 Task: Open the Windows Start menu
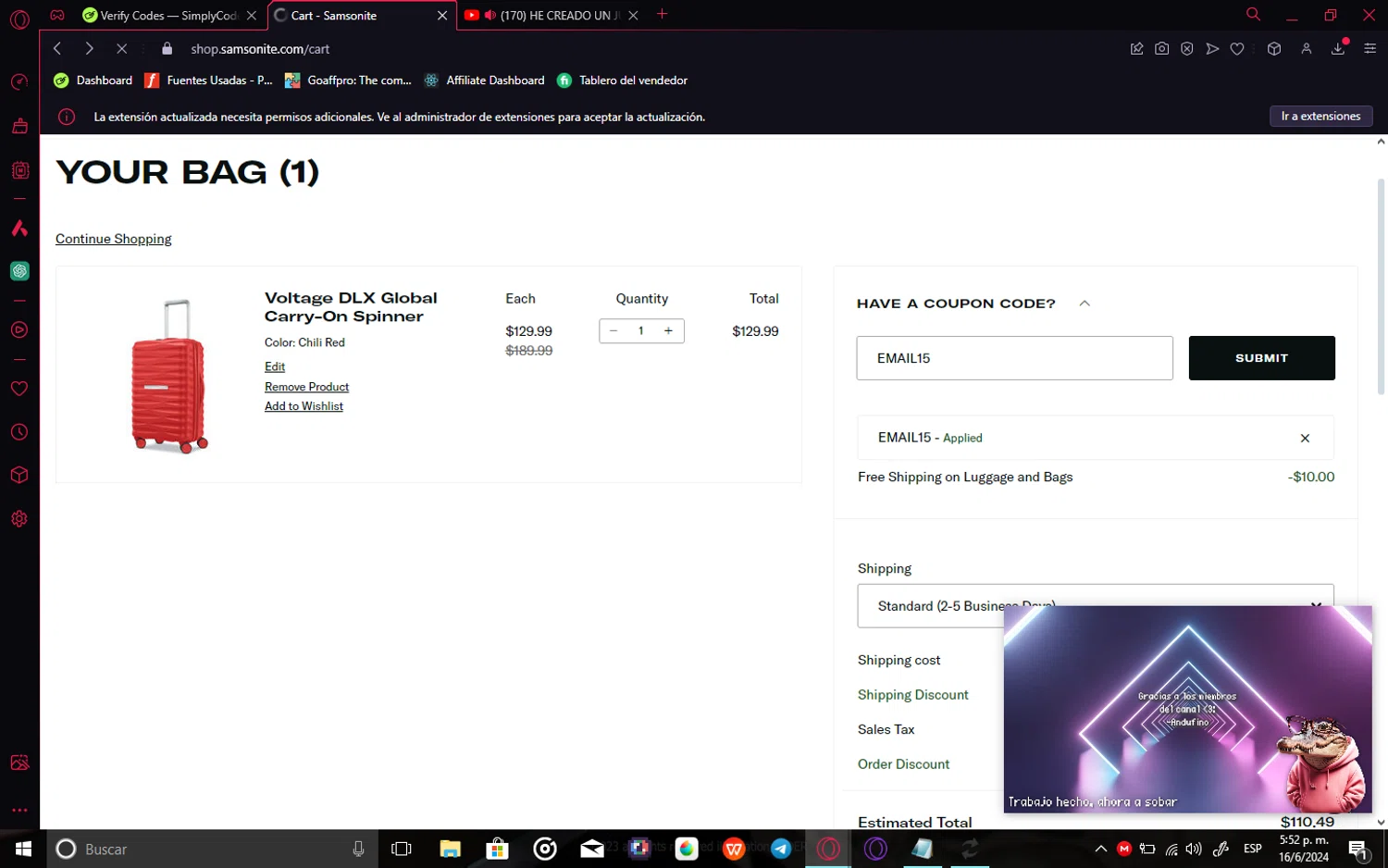(x=23, y=849)
